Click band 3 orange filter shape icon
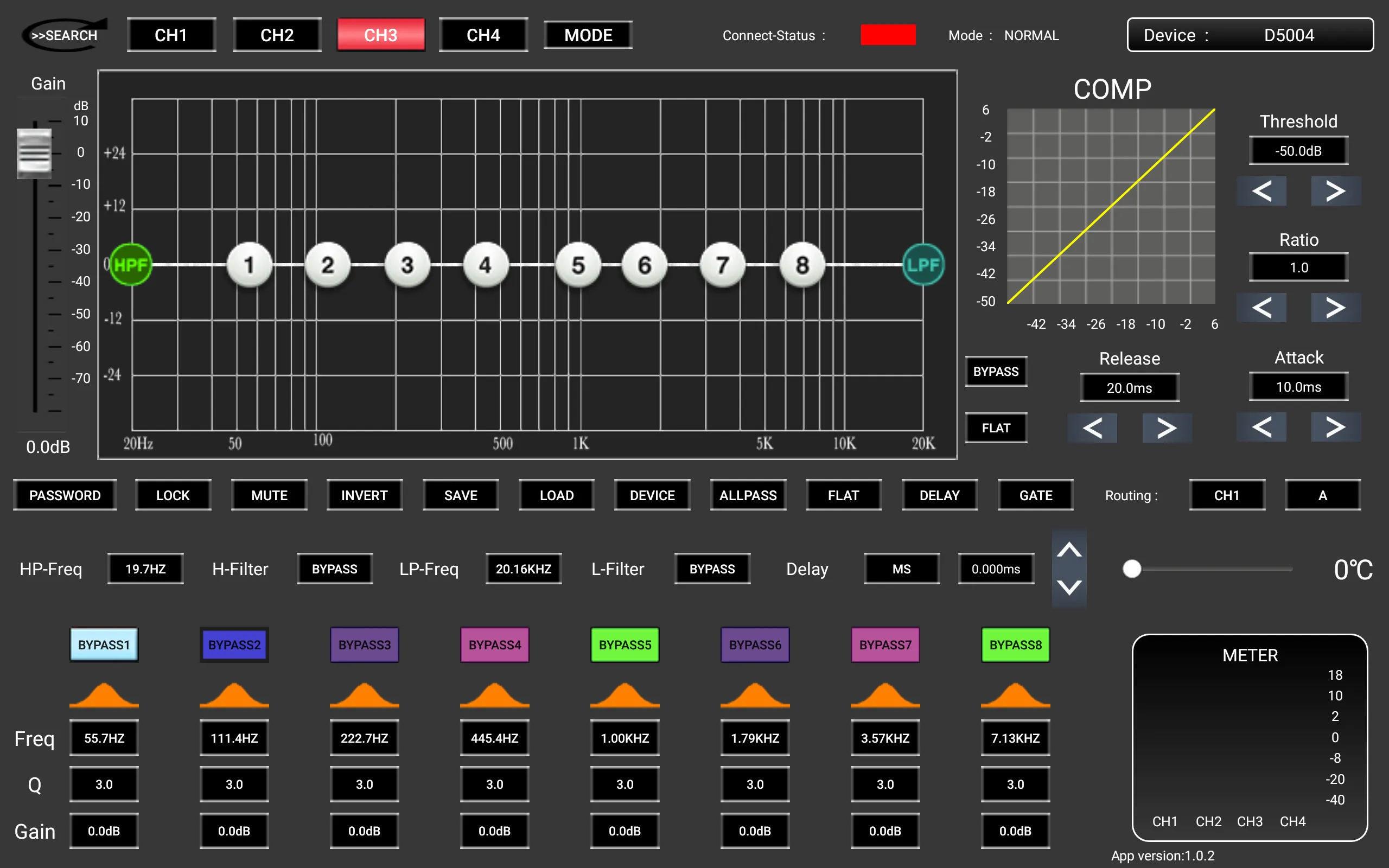This screenshot has width=1389, height=868. (x=365, y=694)
